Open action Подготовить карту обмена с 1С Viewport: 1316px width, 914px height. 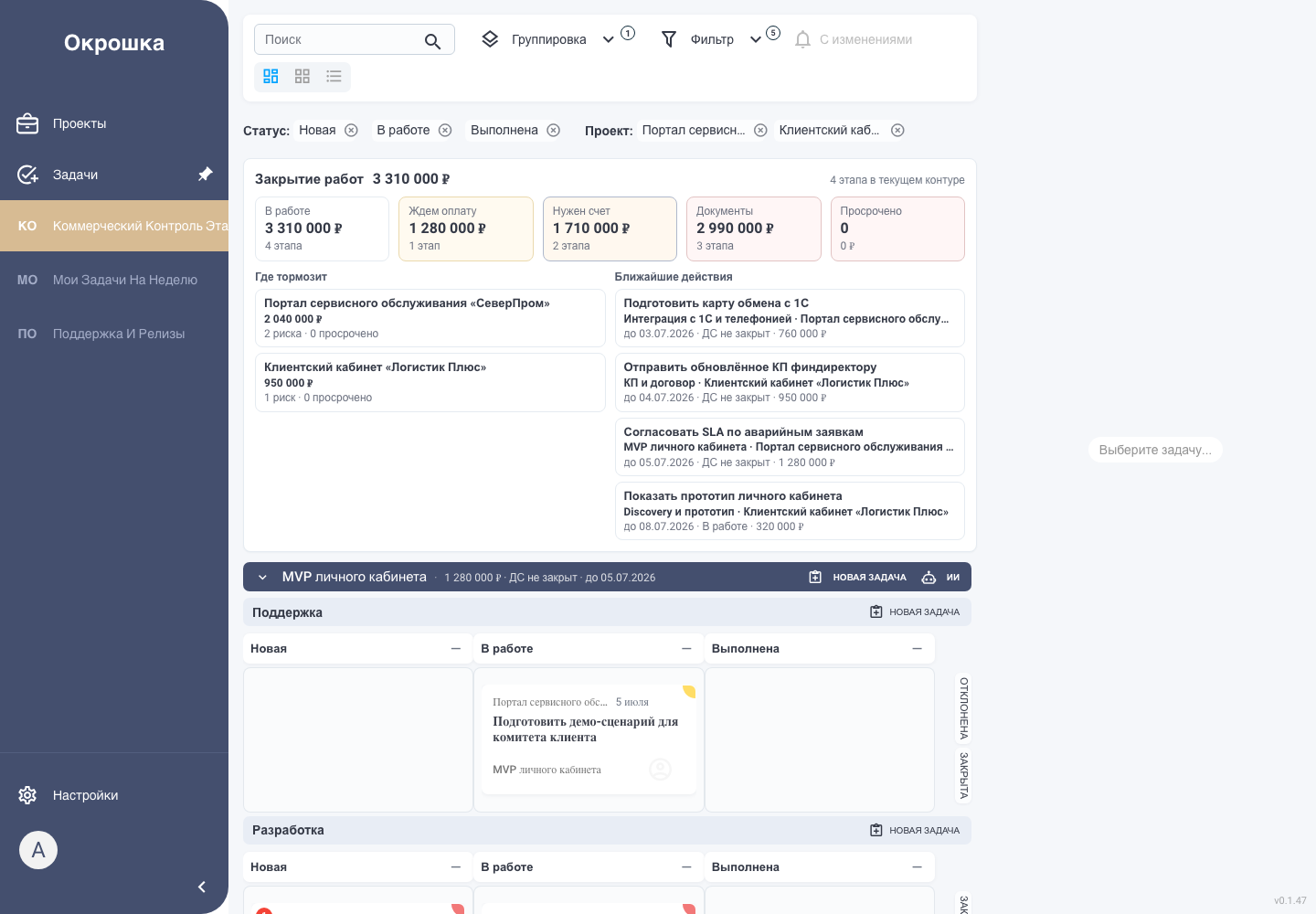click(x=790, y=318)
